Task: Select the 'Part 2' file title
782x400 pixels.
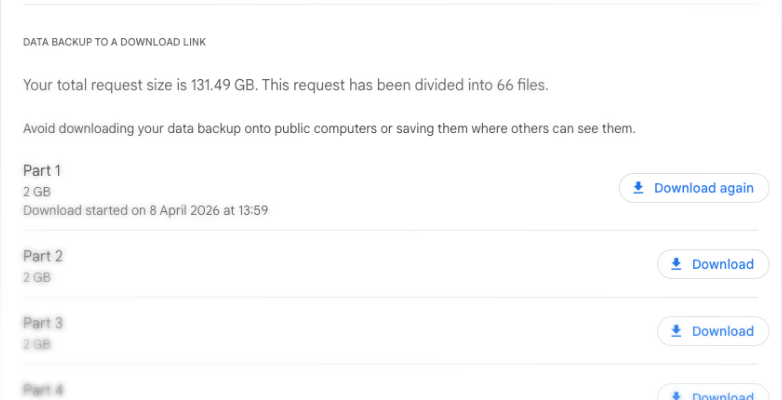Action: pos(43,257)
